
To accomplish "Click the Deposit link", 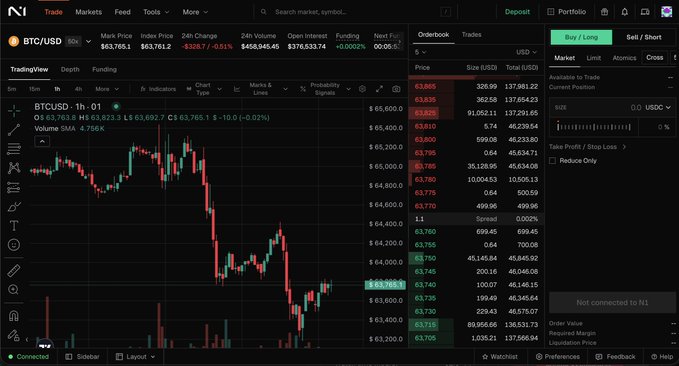I will tap(517, 12).
